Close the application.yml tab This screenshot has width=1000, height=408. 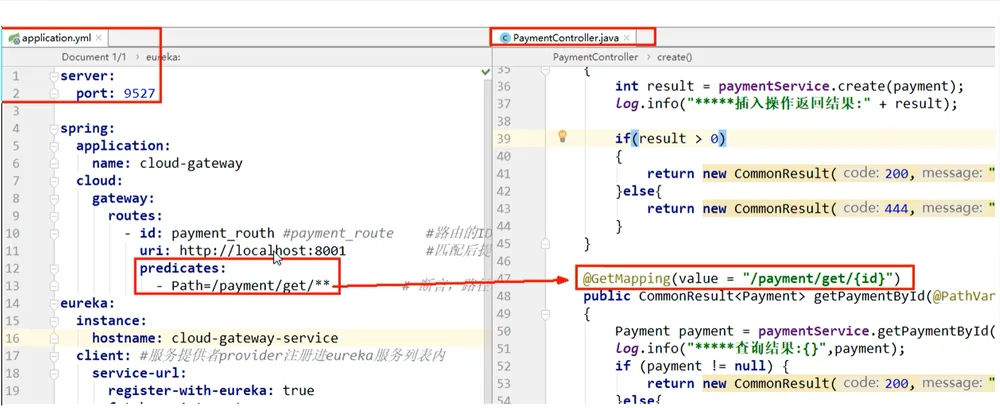tap(99, 38)
